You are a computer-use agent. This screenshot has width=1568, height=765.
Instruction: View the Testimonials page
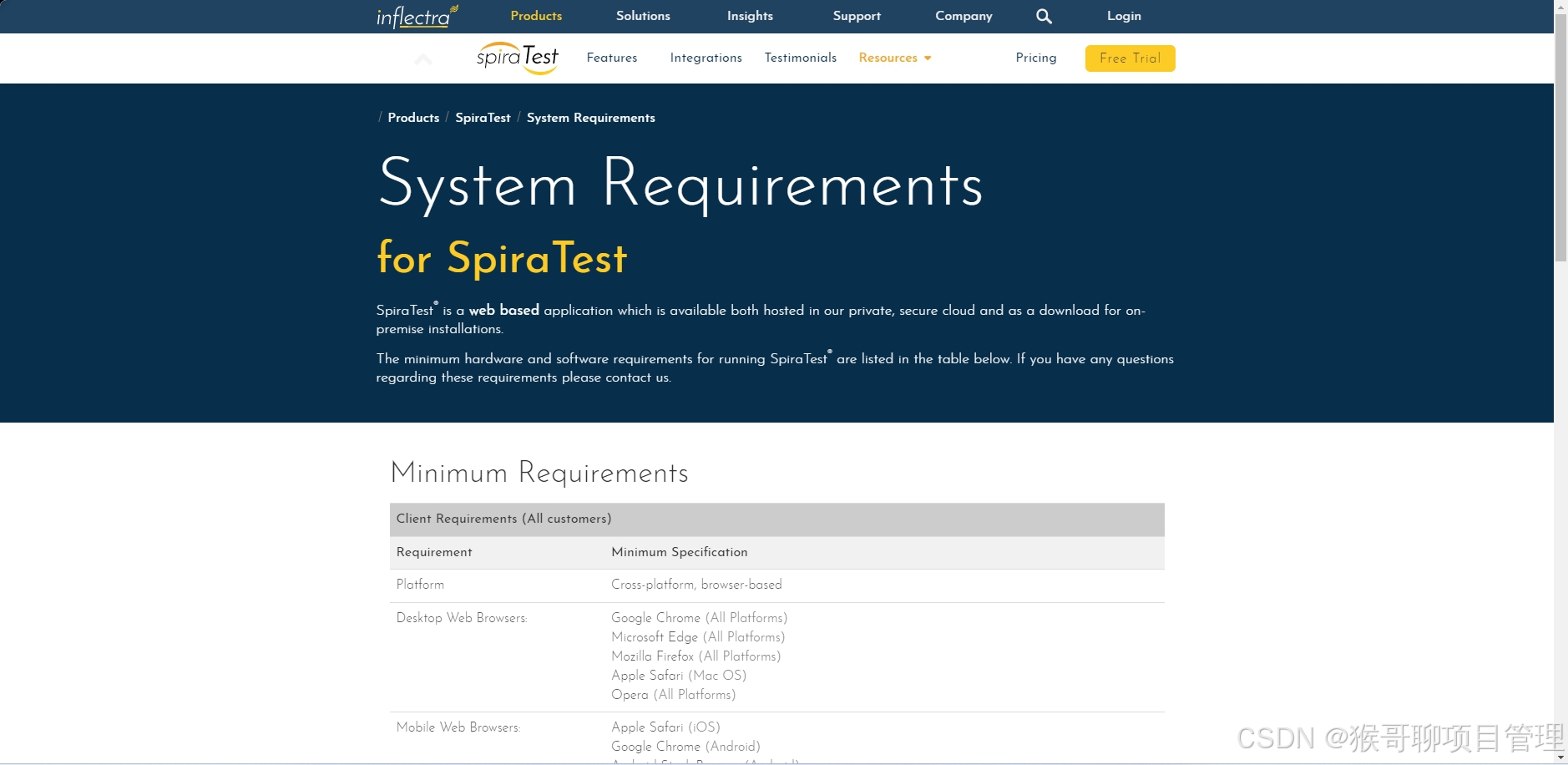click(801, 58)
